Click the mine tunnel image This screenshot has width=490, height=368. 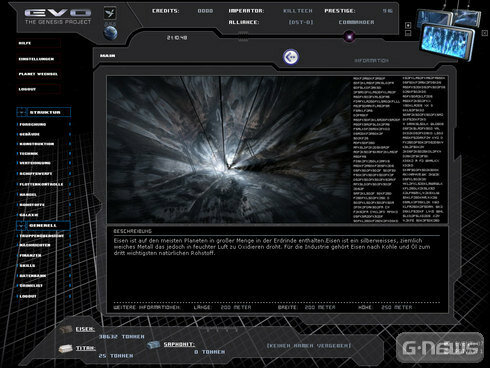(x=230, y=150)
